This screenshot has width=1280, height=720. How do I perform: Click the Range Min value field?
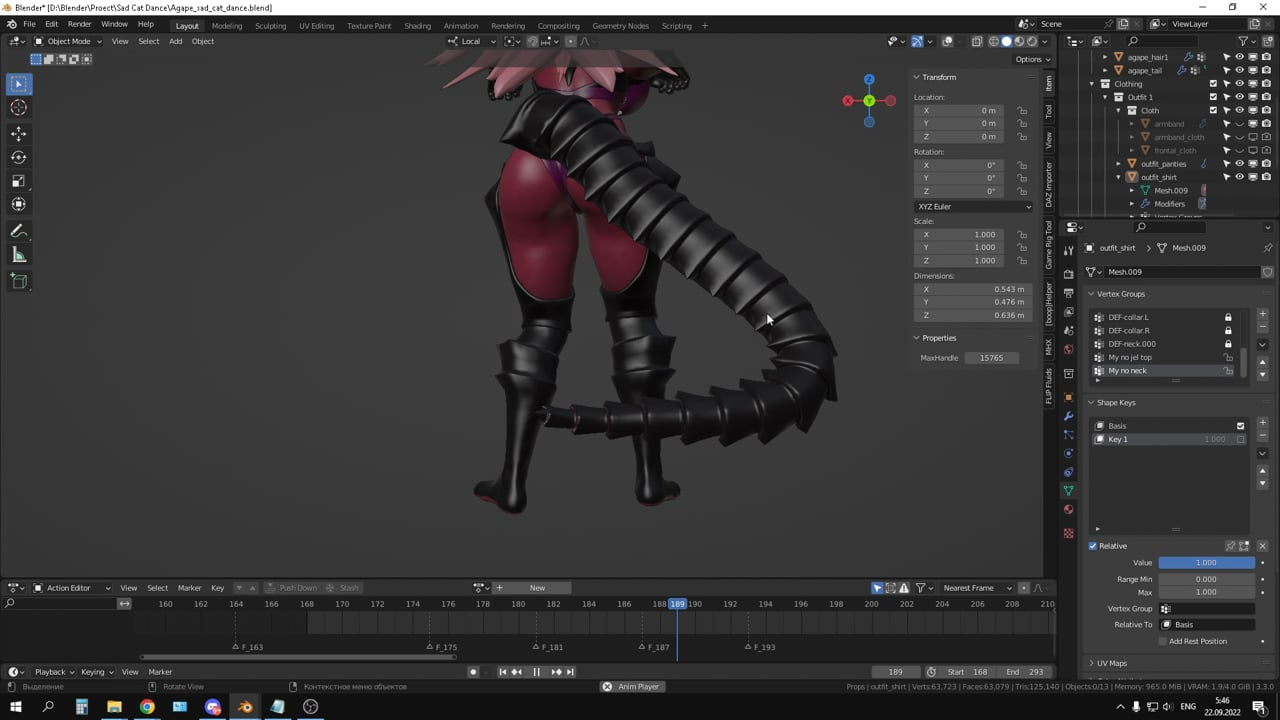click(x=1207, y=579)
